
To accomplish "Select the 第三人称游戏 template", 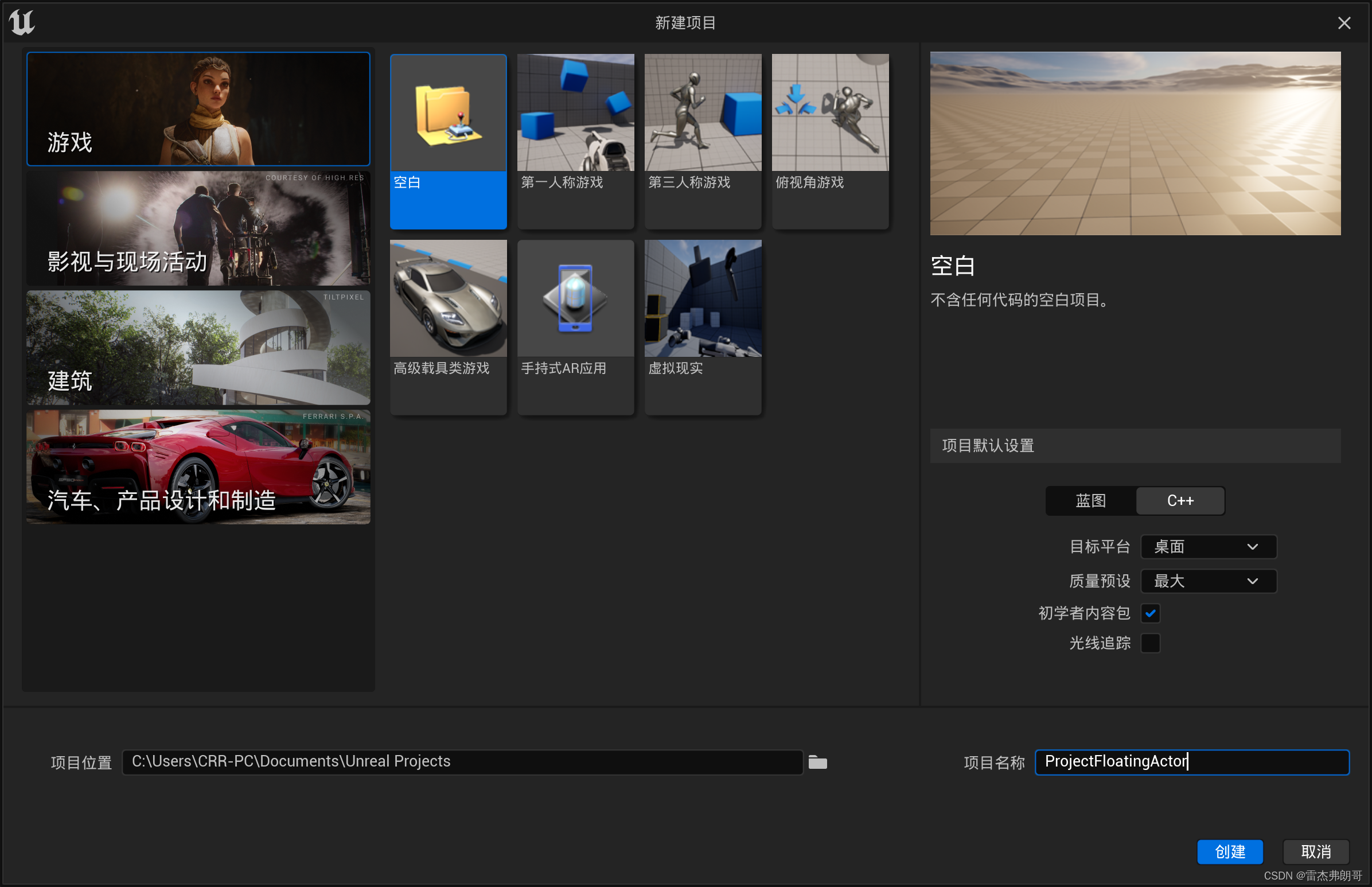I will pos(702,141).
